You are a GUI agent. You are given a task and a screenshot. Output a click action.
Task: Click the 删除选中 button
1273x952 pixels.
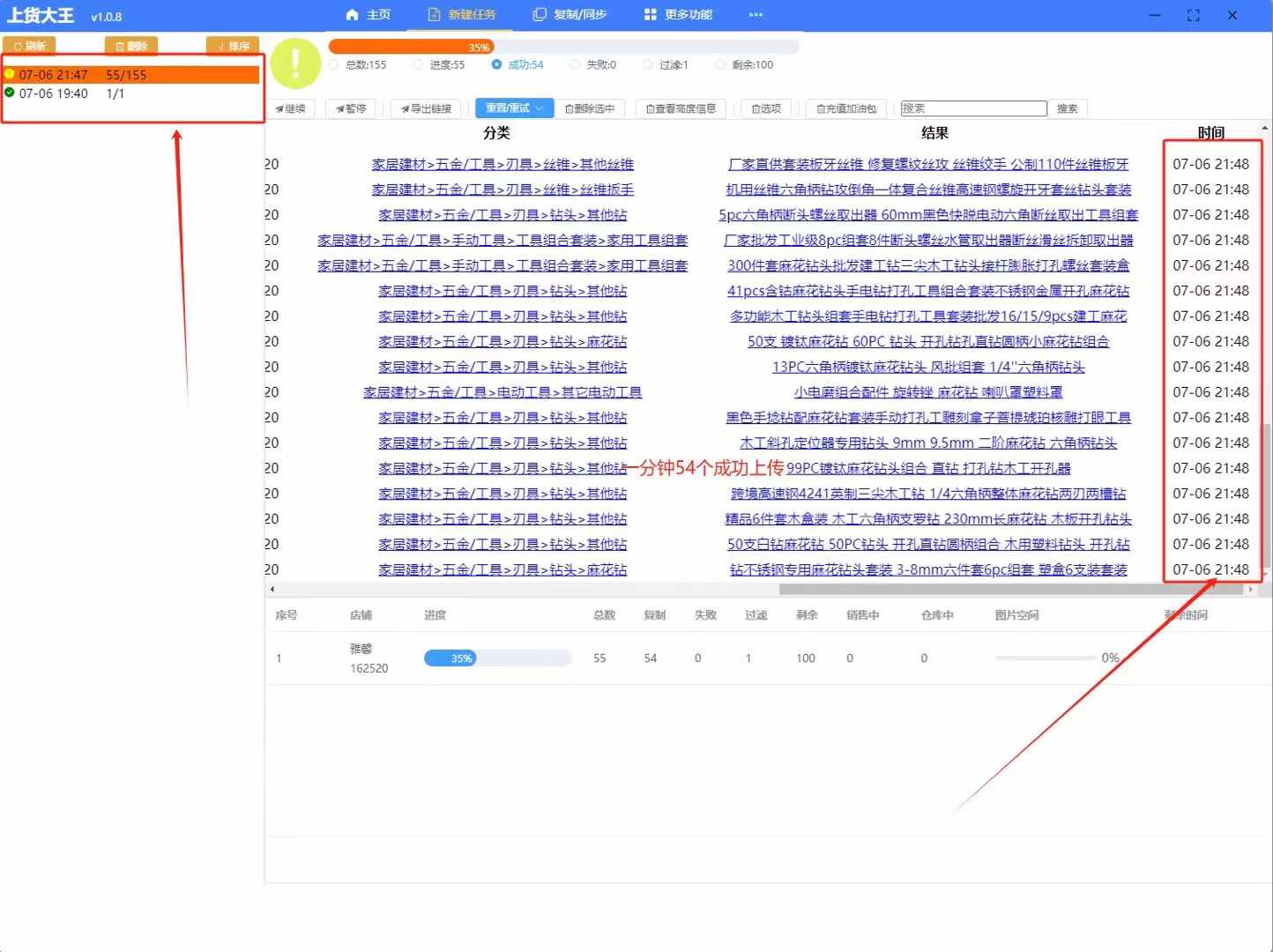589,108
